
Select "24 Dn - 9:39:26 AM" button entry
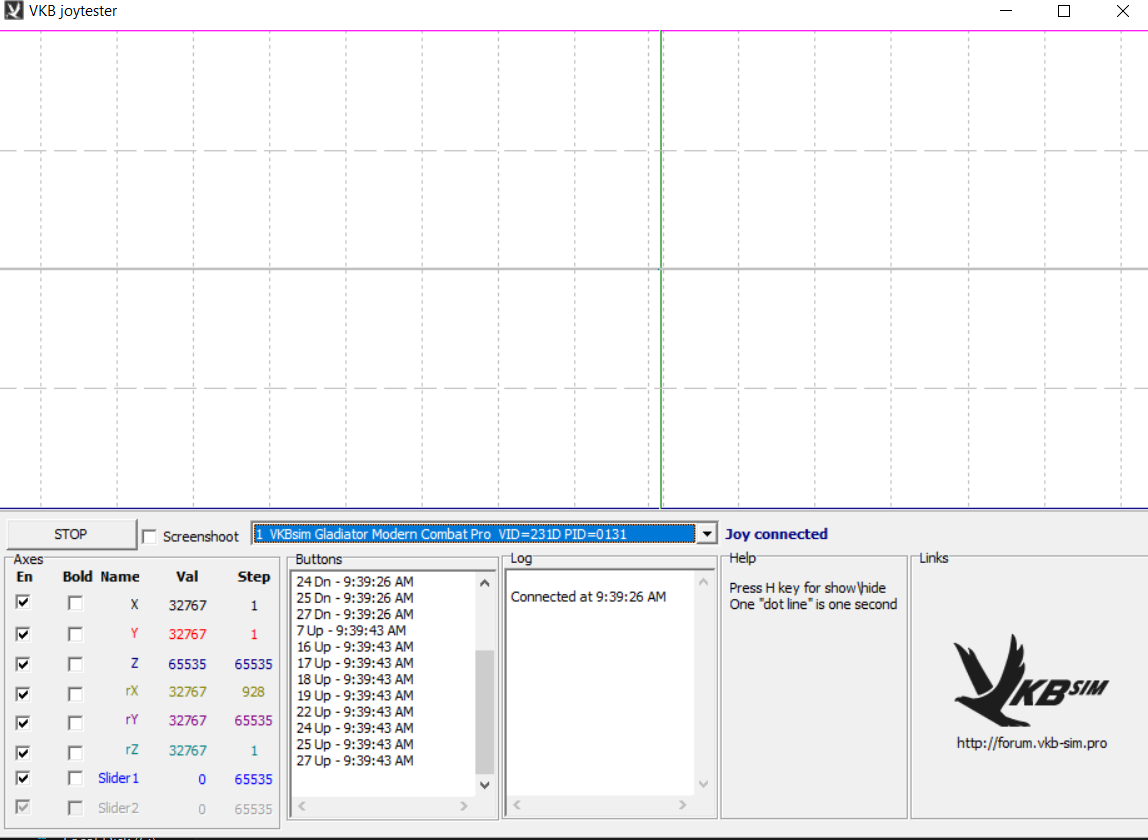(x=355, y=581)
